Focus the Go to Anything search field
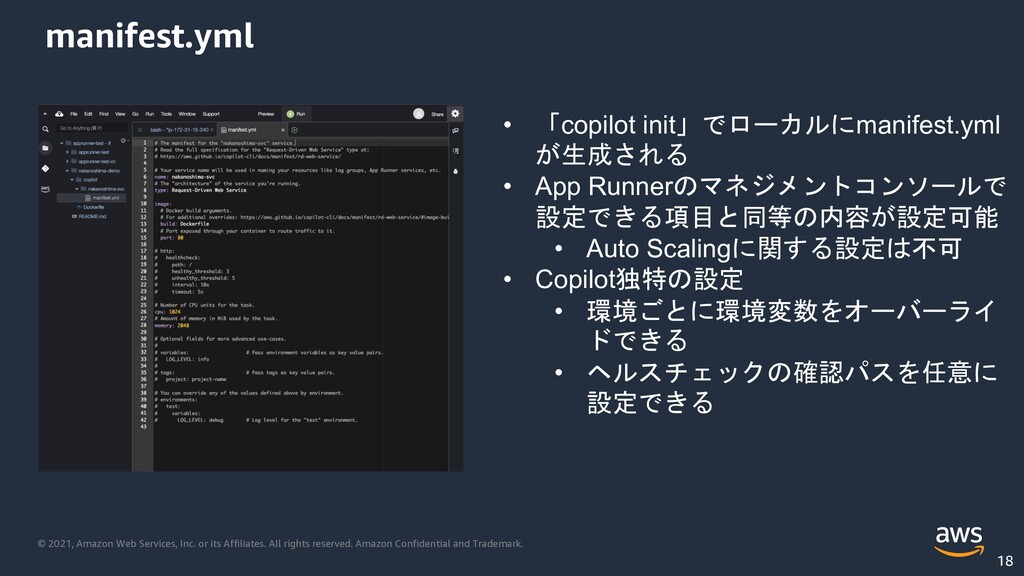 click(90, 128)
